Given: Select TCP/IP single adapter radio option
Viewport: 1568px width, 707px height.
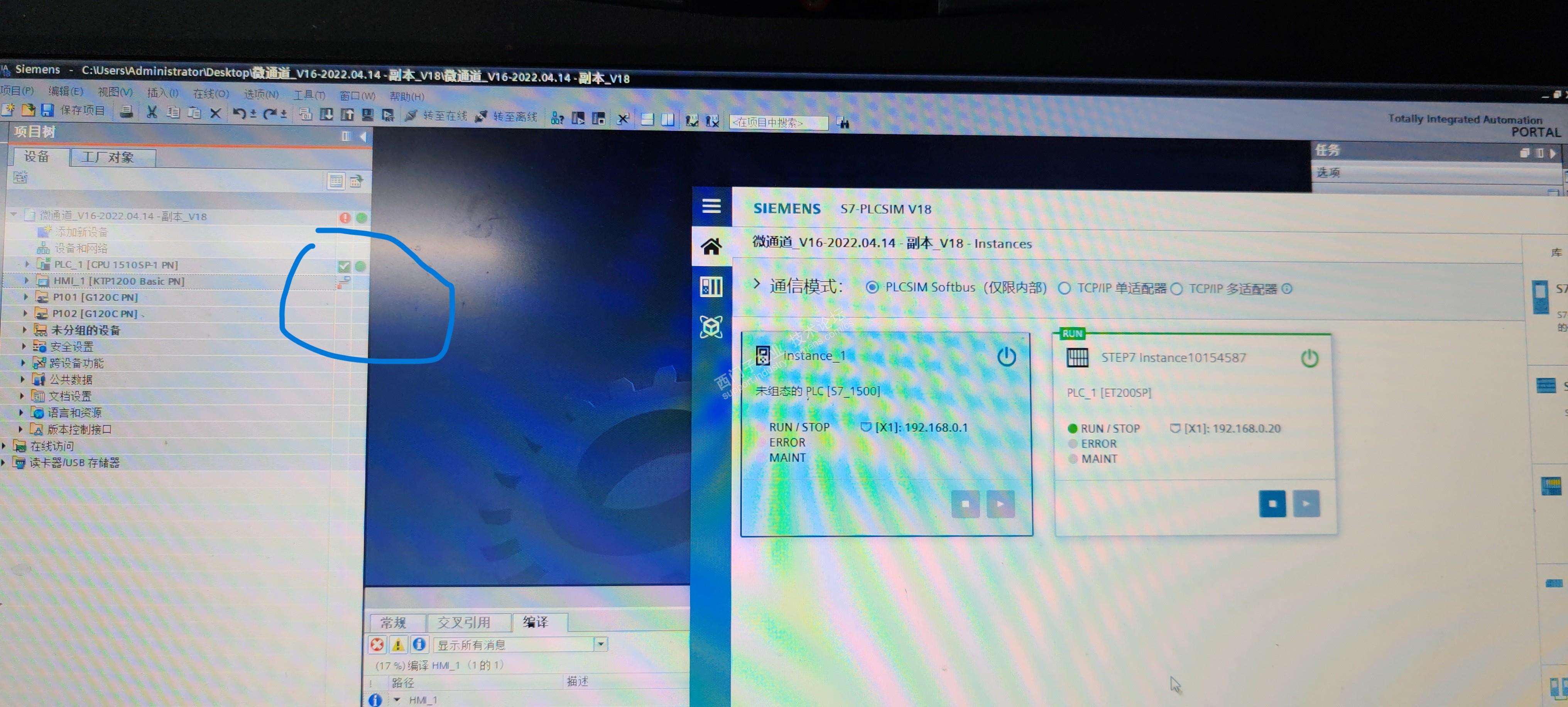Looking at the screenshot, I should point(1064,289).
